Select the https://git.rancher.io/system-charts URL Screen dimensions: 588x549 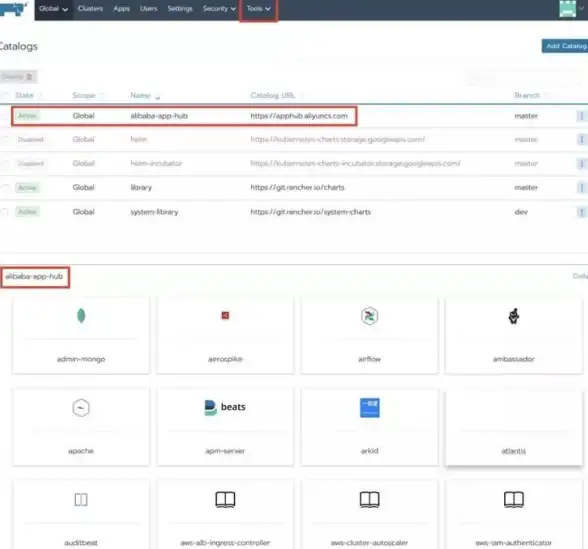point(310,212)
